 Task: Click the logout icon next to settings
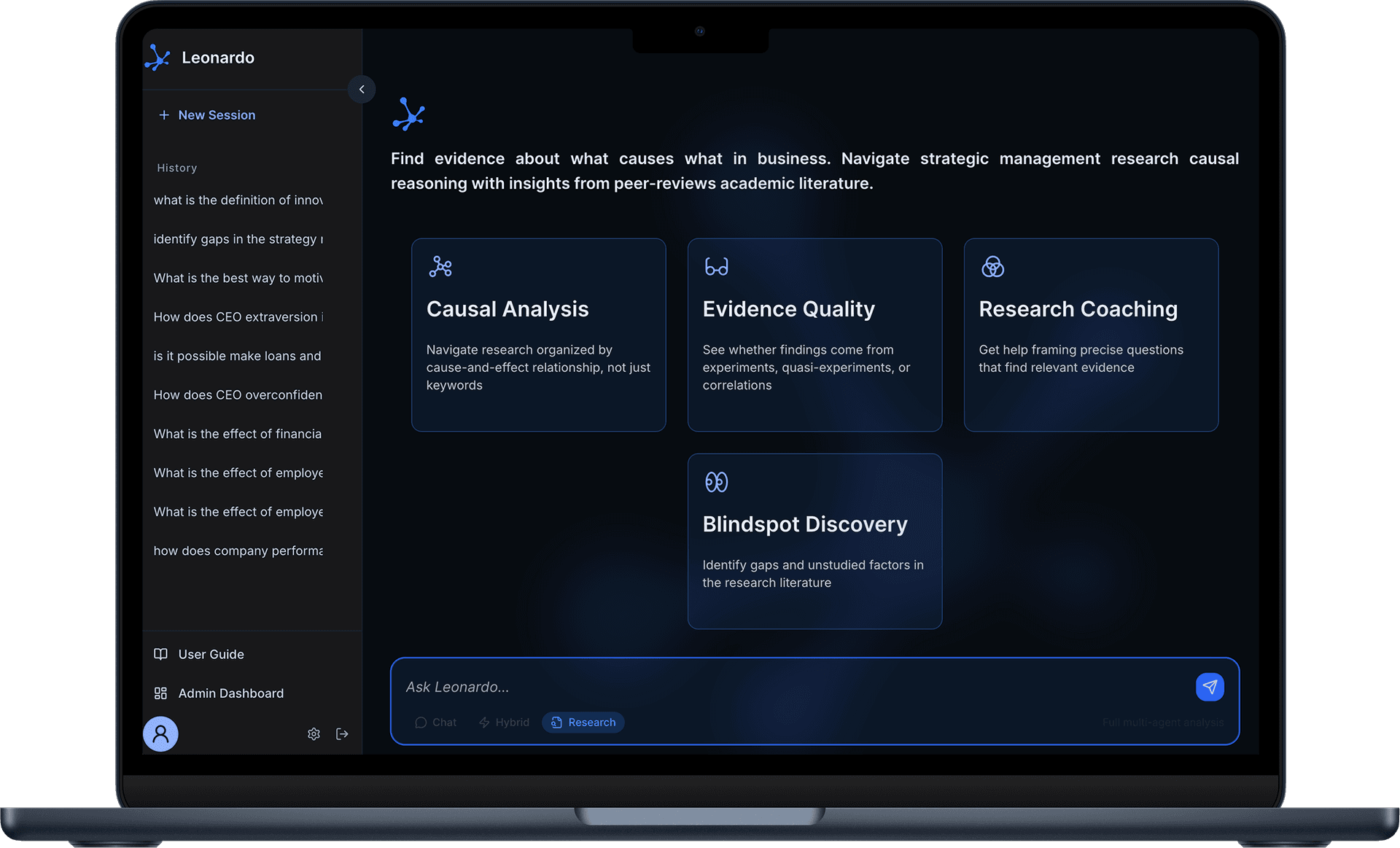(342, 734)
